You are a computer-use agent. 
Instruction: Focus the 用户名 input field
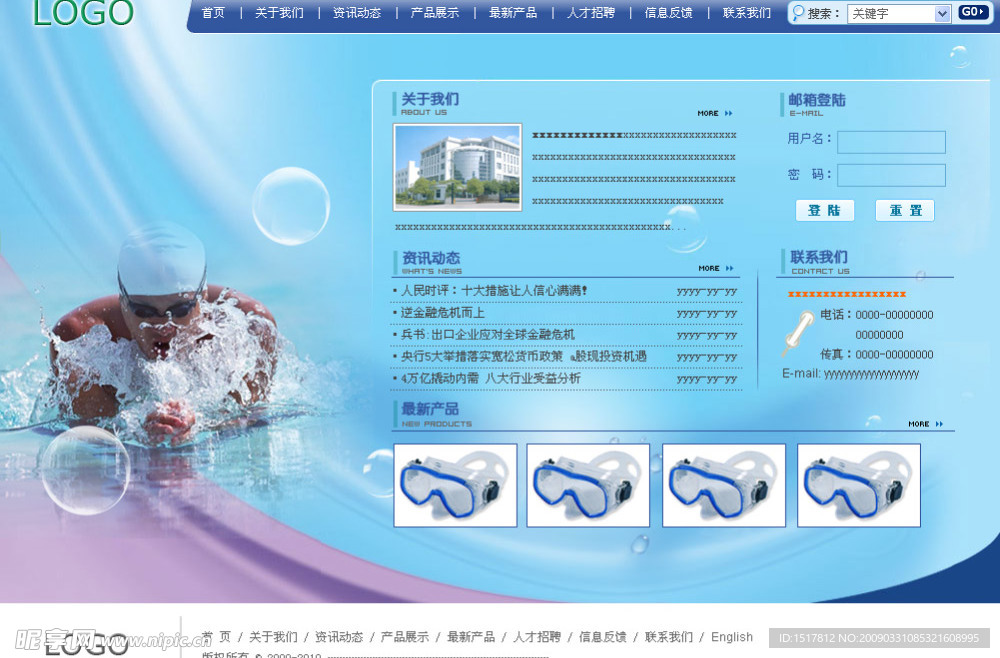click(x=892, y=142)
